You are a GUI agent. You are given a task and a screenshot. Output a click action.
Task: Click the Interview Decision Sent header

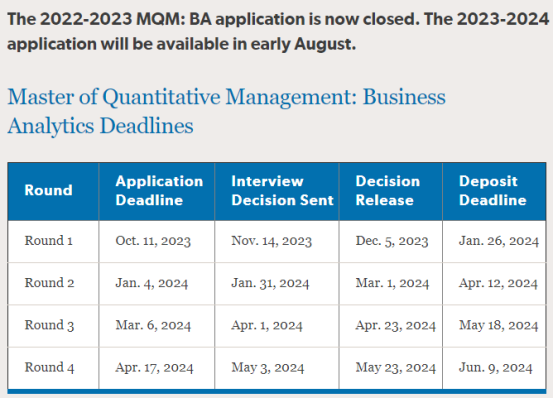[282, 190]
